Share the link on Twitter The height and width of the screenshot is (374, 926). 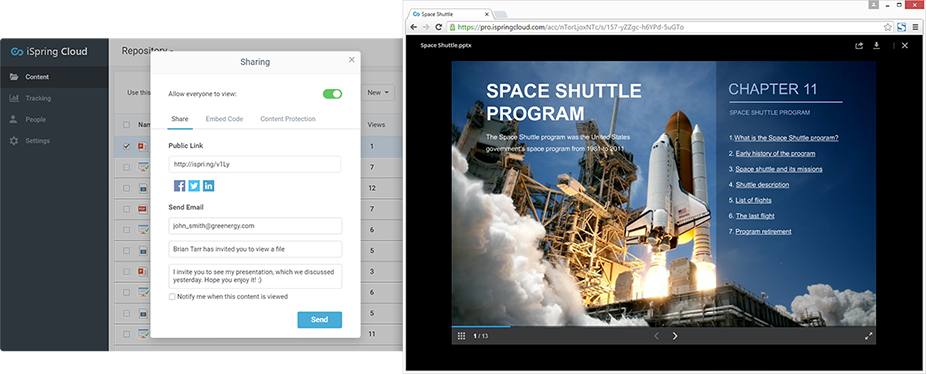coord(194,186)
